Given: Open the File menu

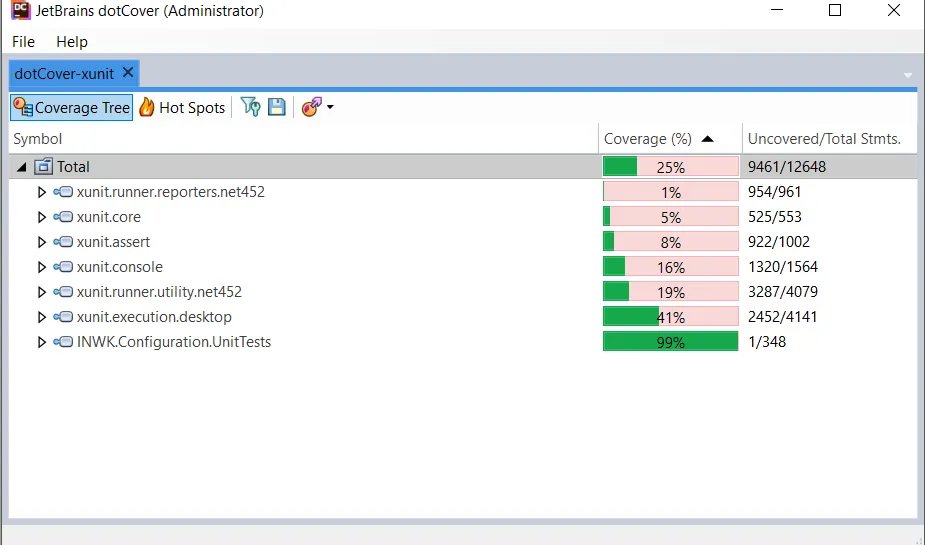Looking at the screenshot, I should coord(23,42).
